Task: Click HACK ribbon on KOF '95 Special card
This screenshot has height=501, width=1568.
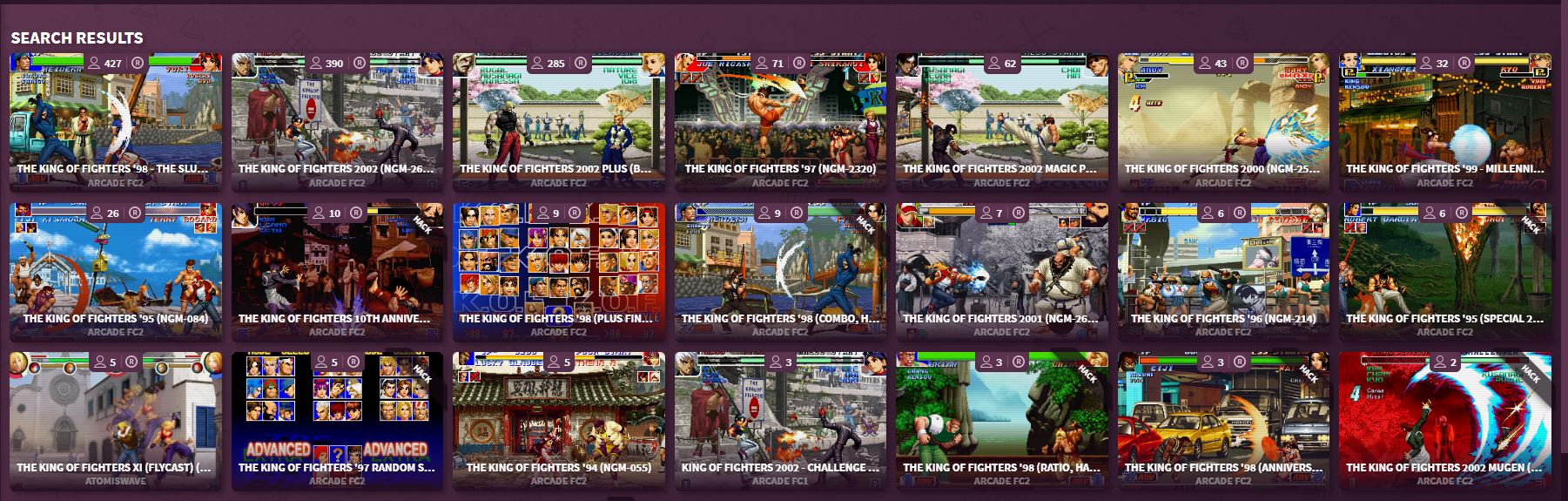Action: pyautogui.click(x=1531, y=224)
